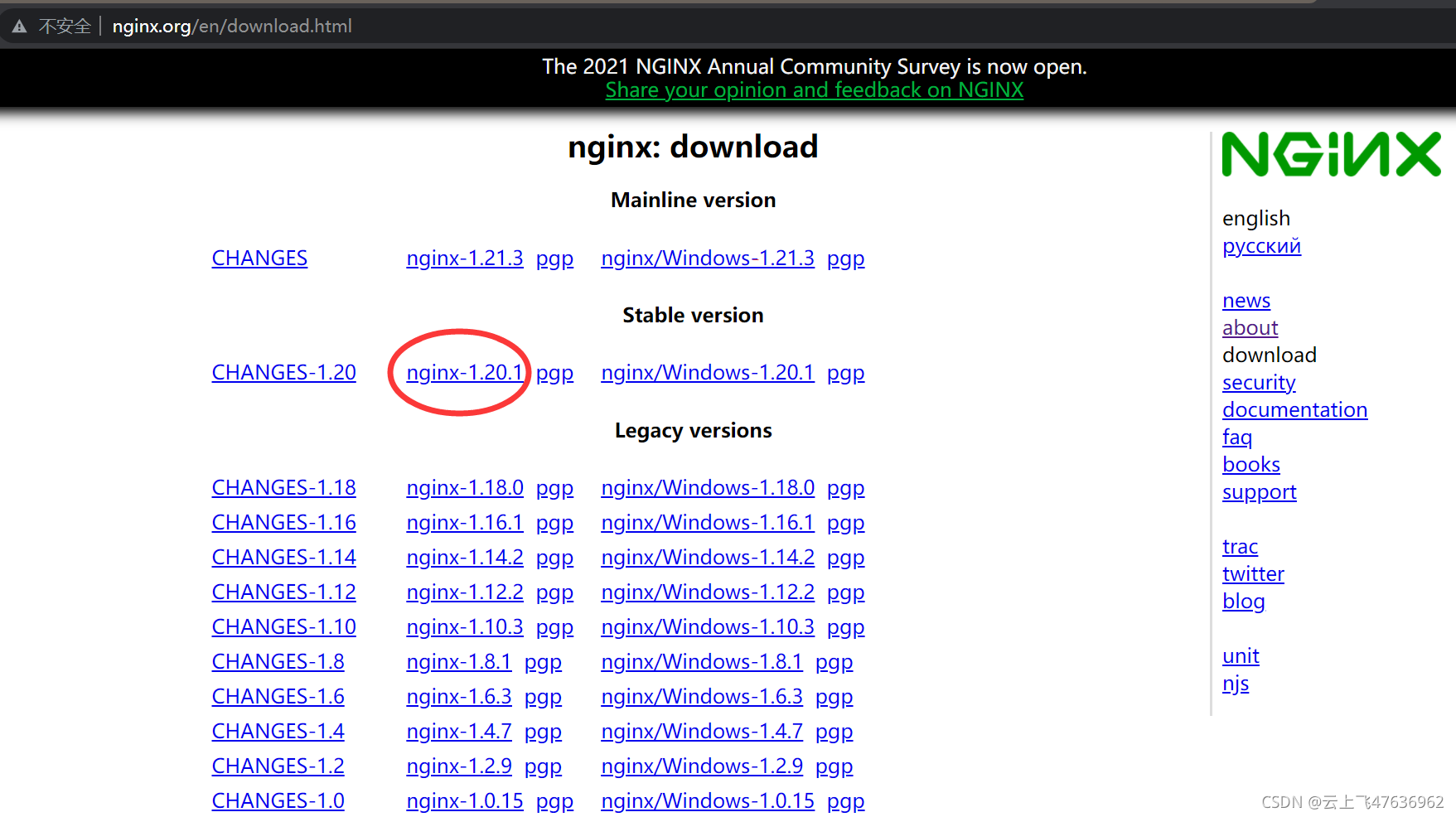
Task: Open pgp signature for nginx/Windows-1.20.1
Action: tap(845, 374)
